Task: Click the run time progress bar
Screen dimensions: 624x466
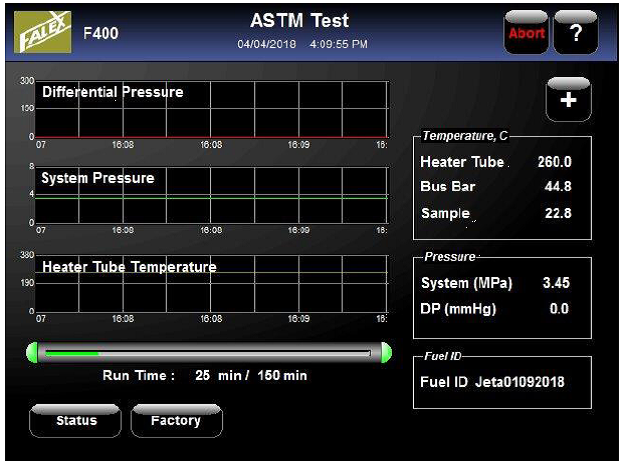Action: click(210, 352)
